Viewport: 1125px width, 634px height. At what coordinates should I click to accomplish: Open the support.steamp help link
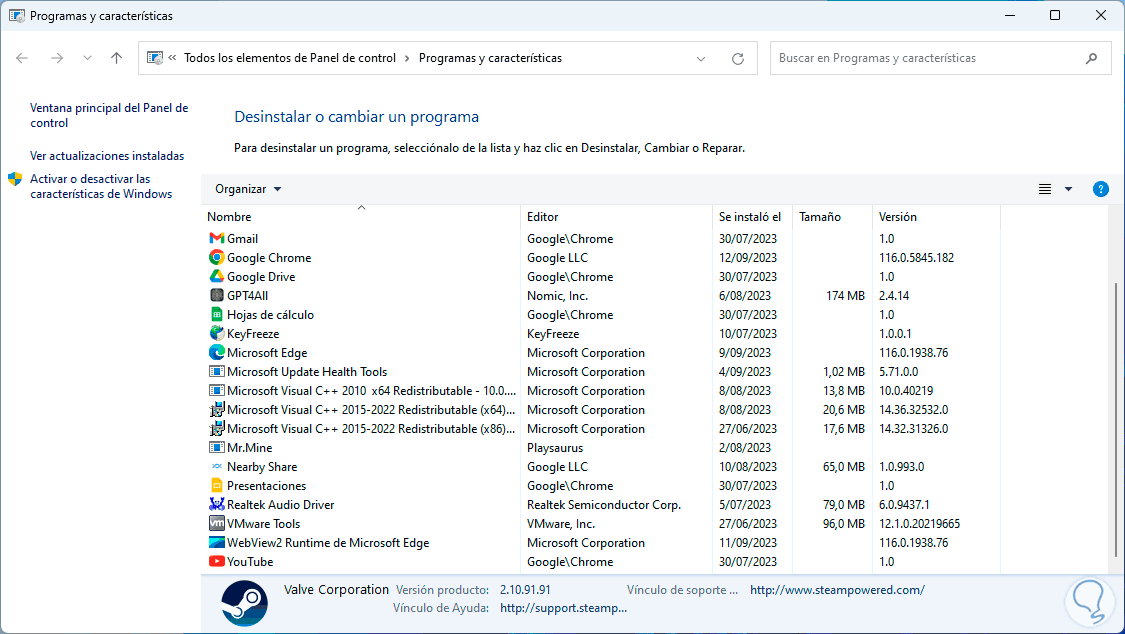pyautogui.click(x=563, y=608)
